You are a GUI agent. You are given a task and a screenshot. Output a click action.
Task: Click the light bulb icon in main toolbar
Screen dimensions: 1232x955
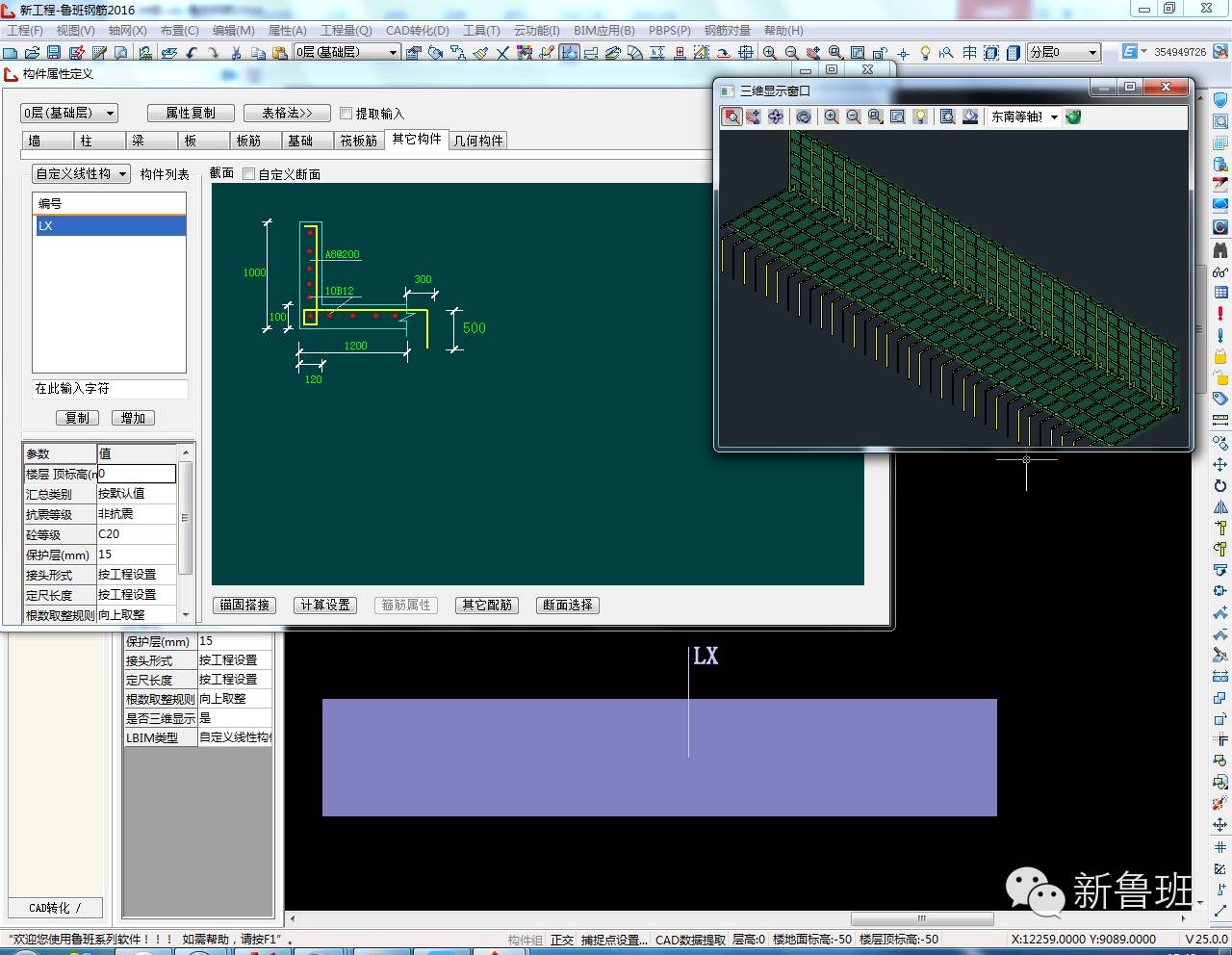(x=926, y=52)
